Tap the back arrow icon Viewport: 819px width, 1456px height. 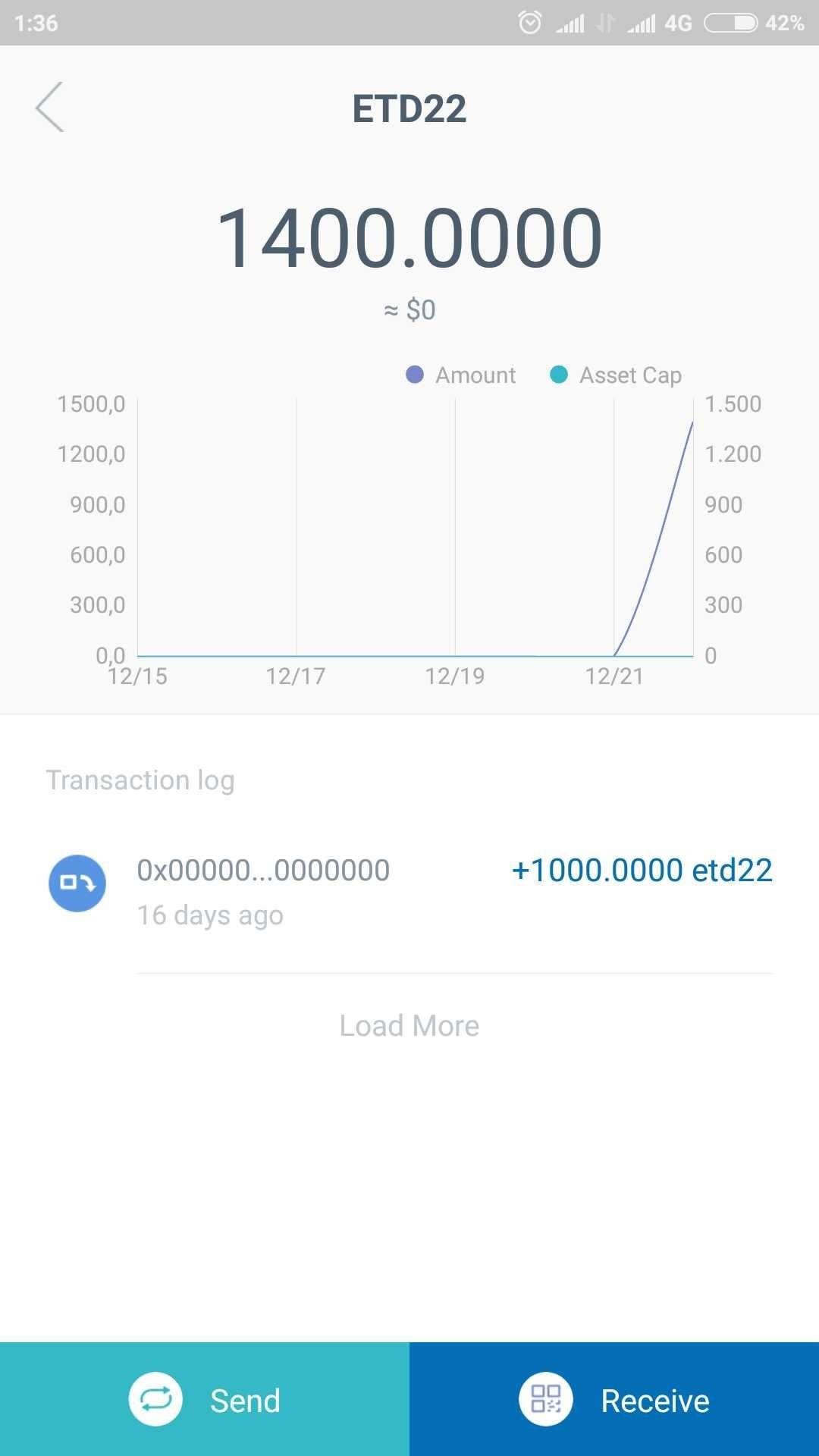[50, 107]
